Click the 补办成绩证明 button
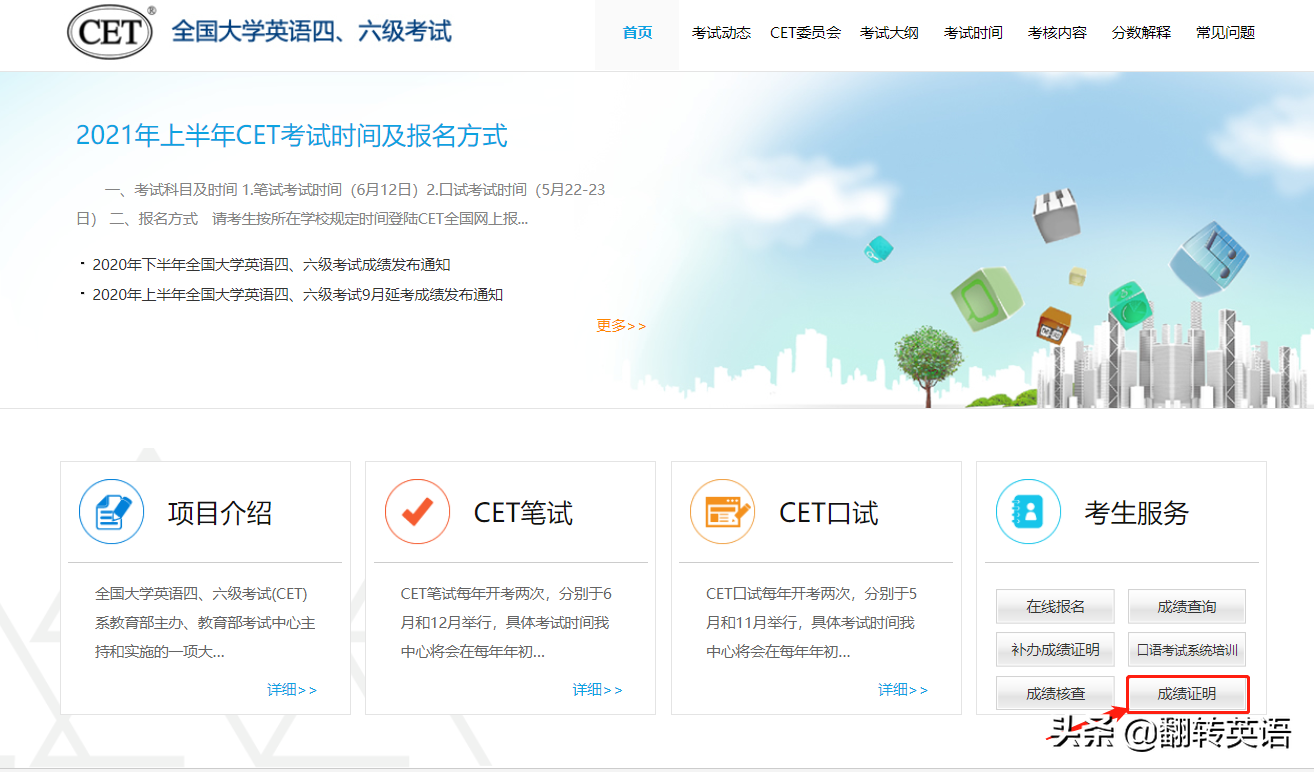This screenshot has width=1314, height=772. tap(1055, 649)
